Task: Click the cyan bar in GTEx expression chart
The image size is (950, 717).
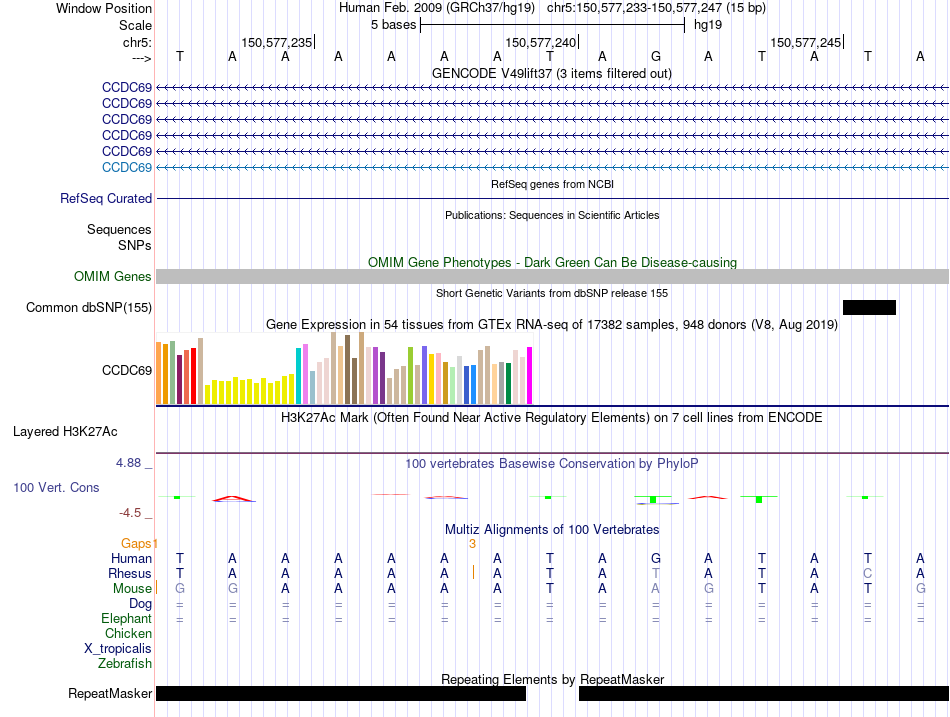Action: pyautogui.click(x=299, y=376)
